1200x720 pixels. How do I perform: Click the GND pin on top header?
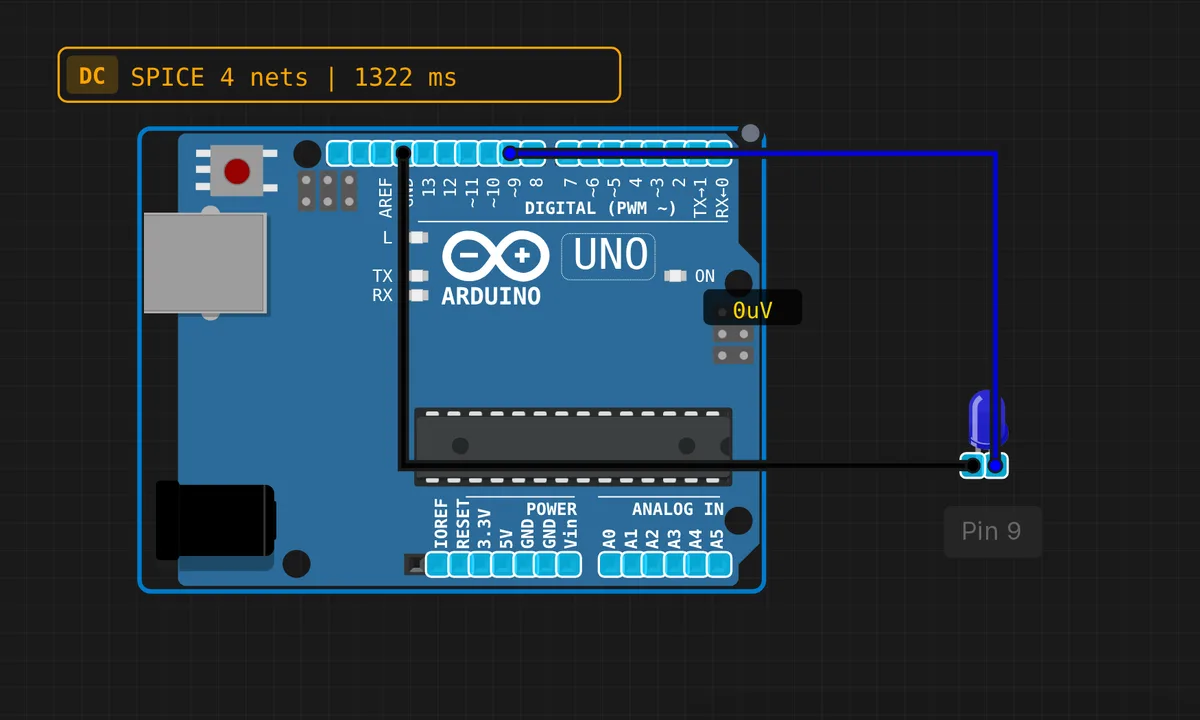403,153
